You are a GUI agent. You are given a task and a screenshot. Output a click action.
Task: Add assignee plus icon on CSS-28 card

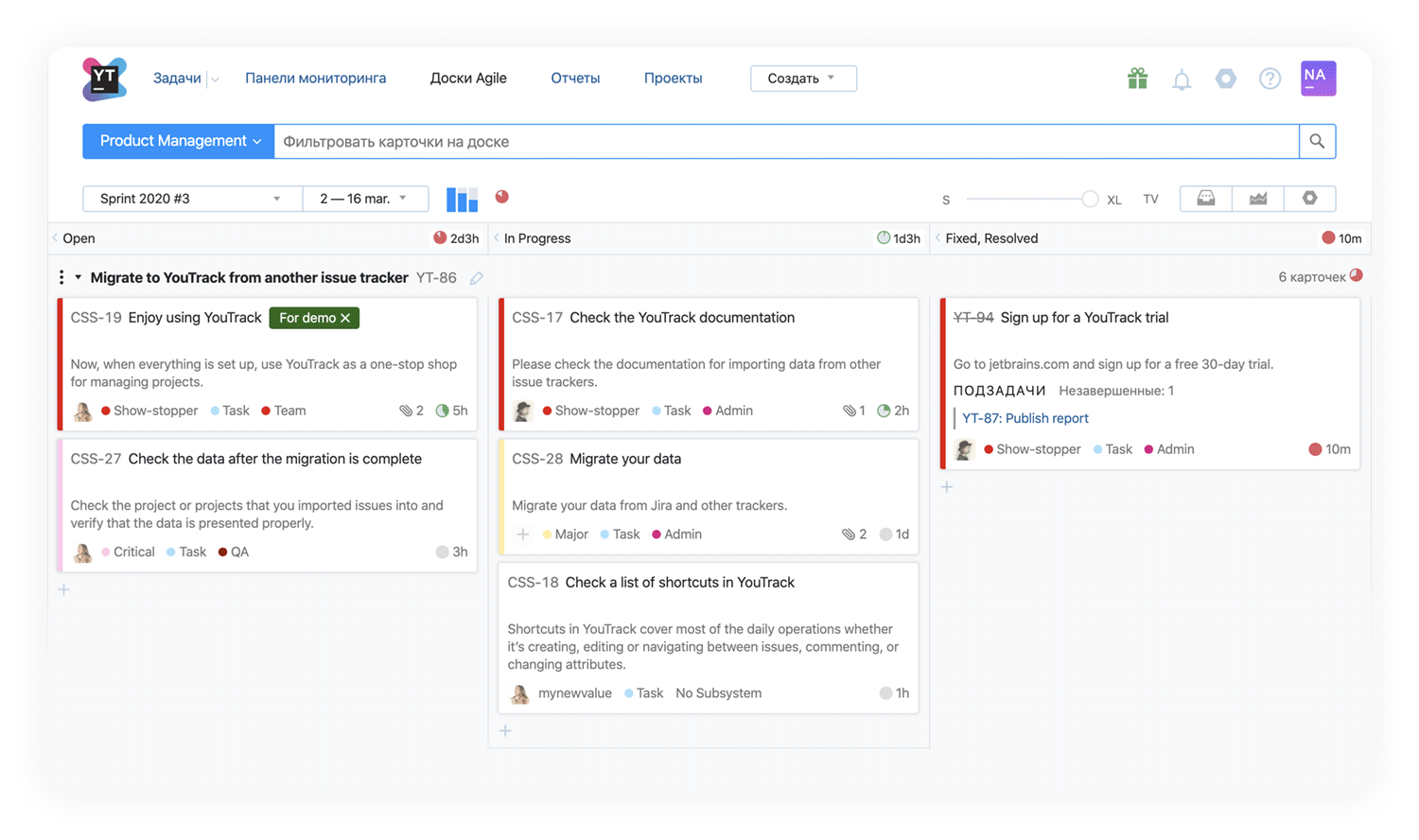(x=522, y=534)
